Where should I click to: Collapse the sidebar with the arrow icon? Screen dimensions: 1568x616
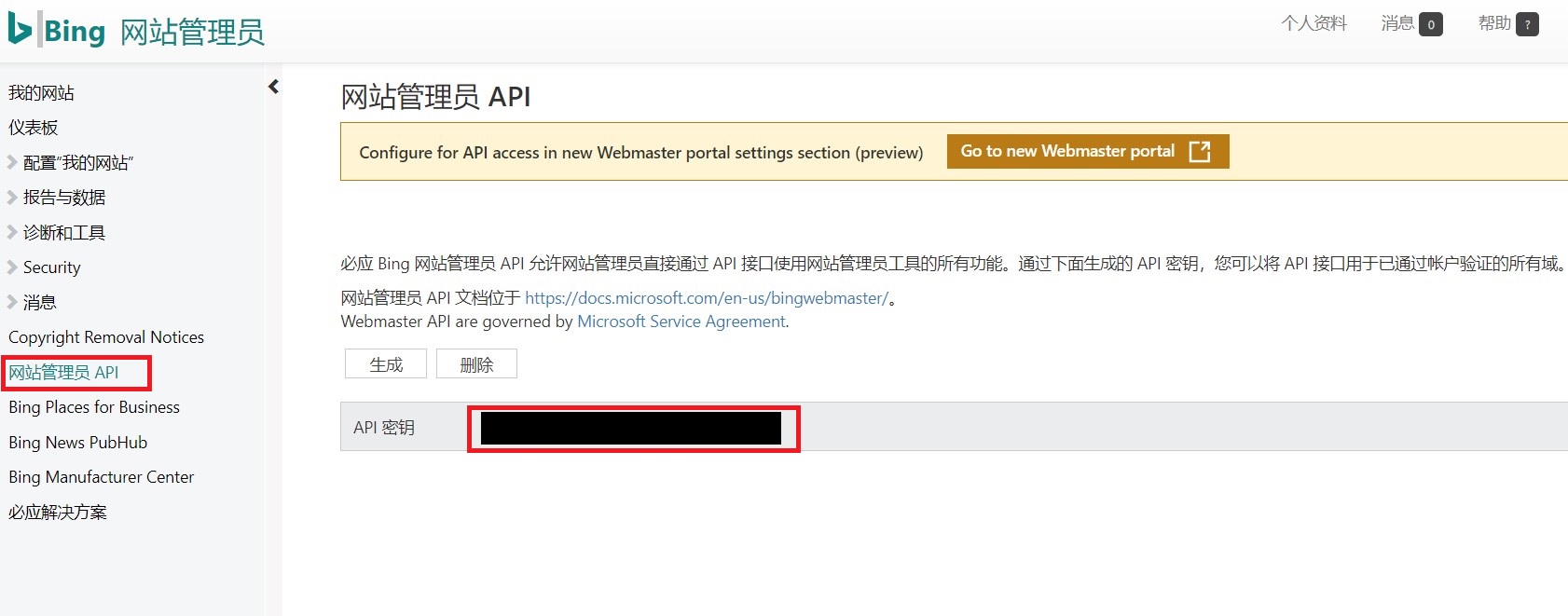pos(273,87)
